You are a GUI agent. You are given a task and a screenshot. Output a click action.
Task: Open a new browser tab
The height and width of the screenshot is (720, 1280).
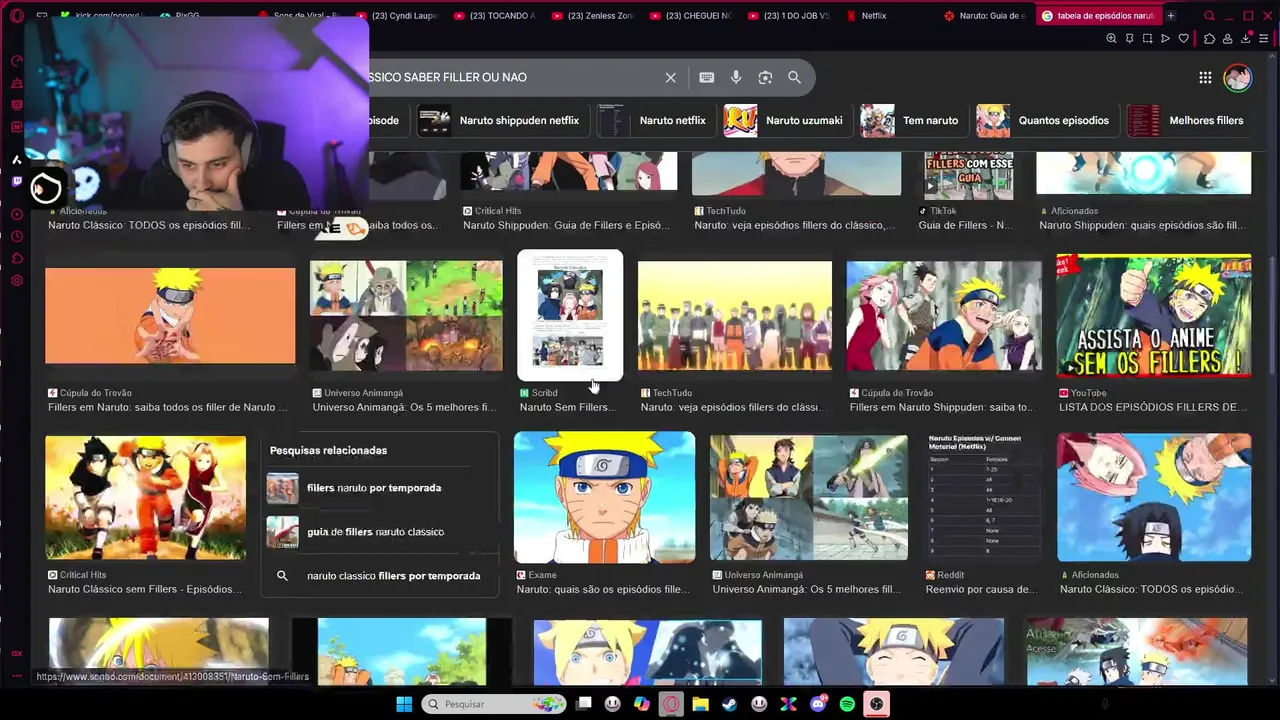click(x=1171, y=15)
